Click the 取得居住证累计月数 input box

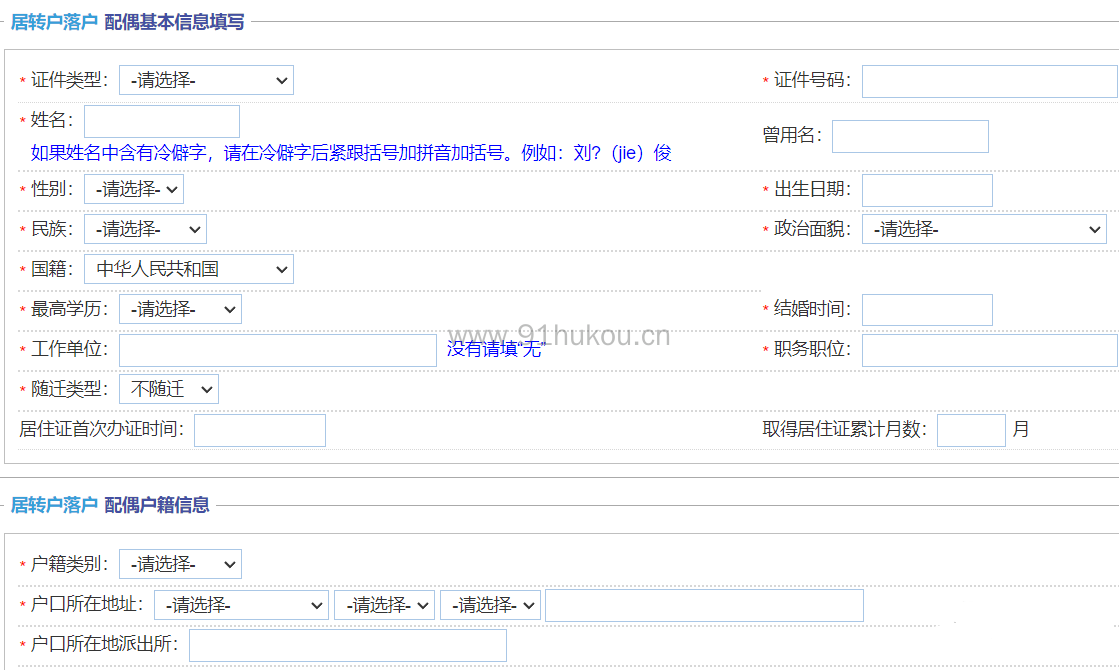(x=971, y=430)
